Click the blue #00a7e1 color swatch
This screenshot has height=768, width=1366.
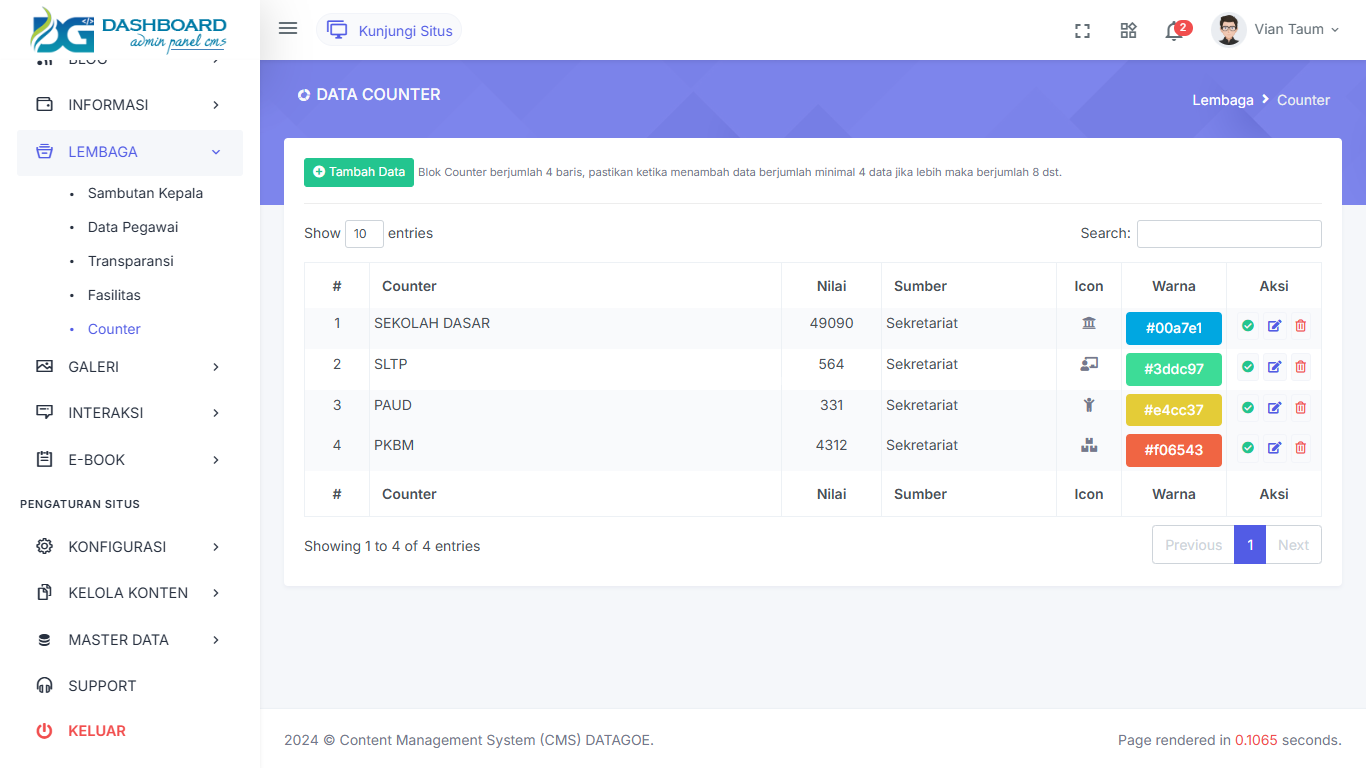[x=1173, y=327]
